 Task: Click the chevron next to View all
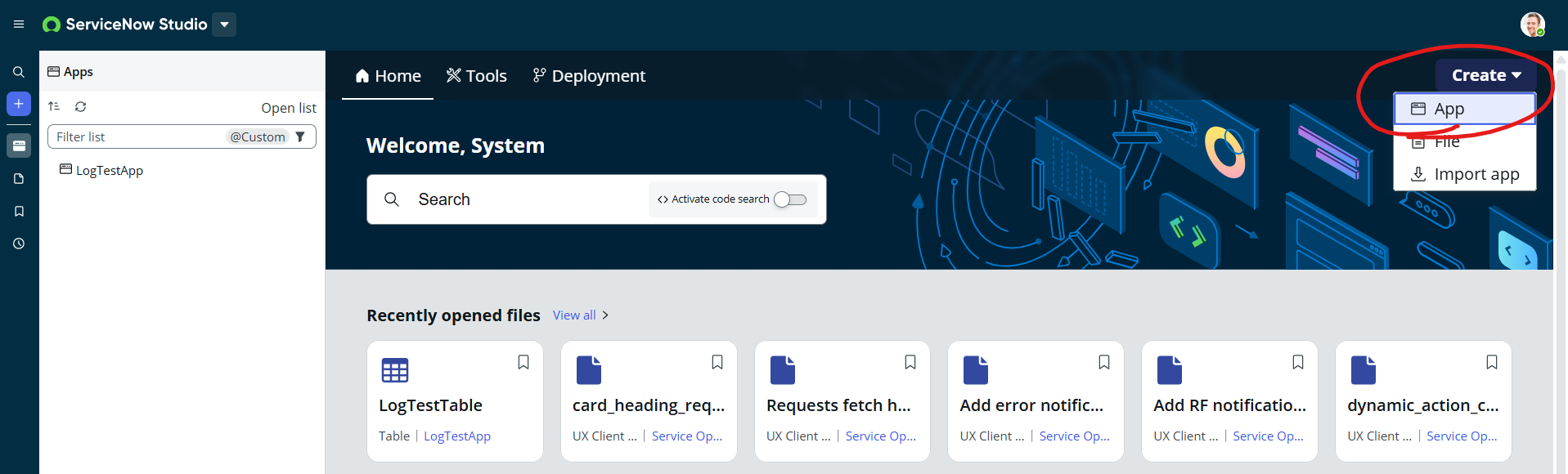point(605,315)
